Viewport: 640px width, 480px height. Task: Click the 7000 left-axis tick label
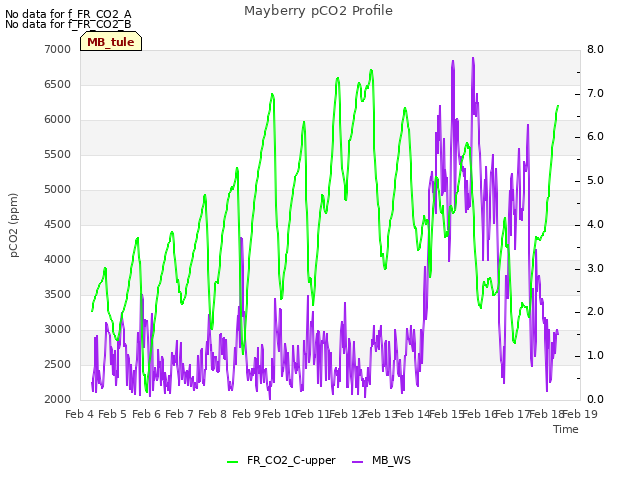coord(58,49)
